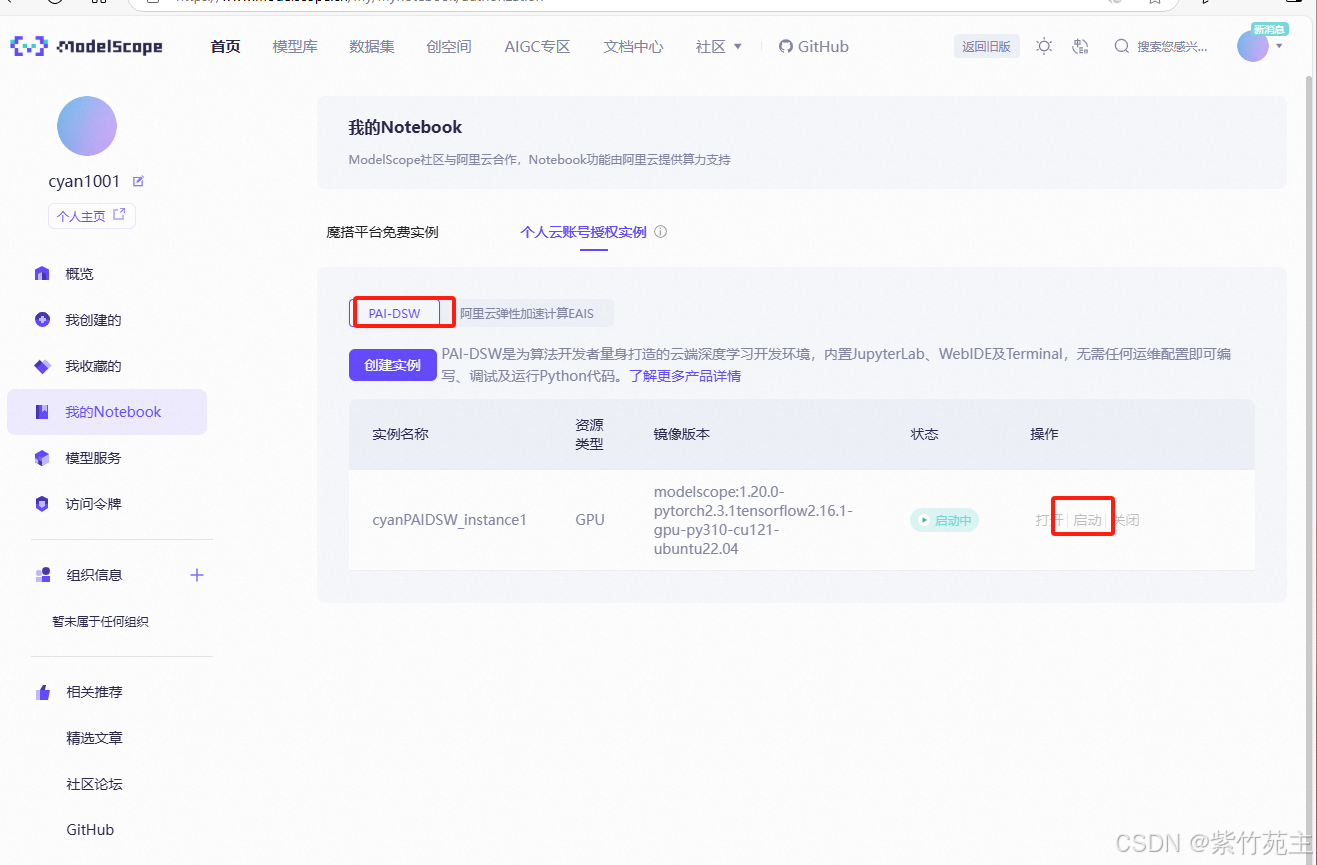
Task: Click the plus to add 组织信息 organization
Action: 197,574
